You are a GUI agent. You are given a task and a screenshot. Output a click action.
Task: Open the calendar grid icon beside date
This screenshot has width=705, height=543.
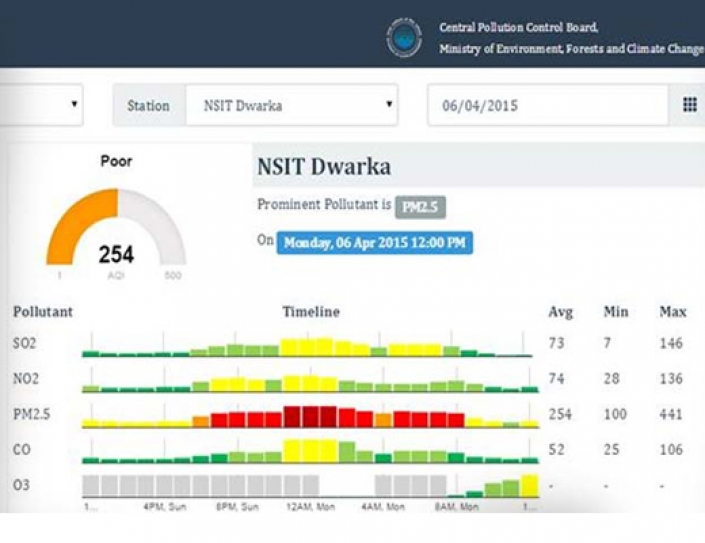(x=690, y=105)
